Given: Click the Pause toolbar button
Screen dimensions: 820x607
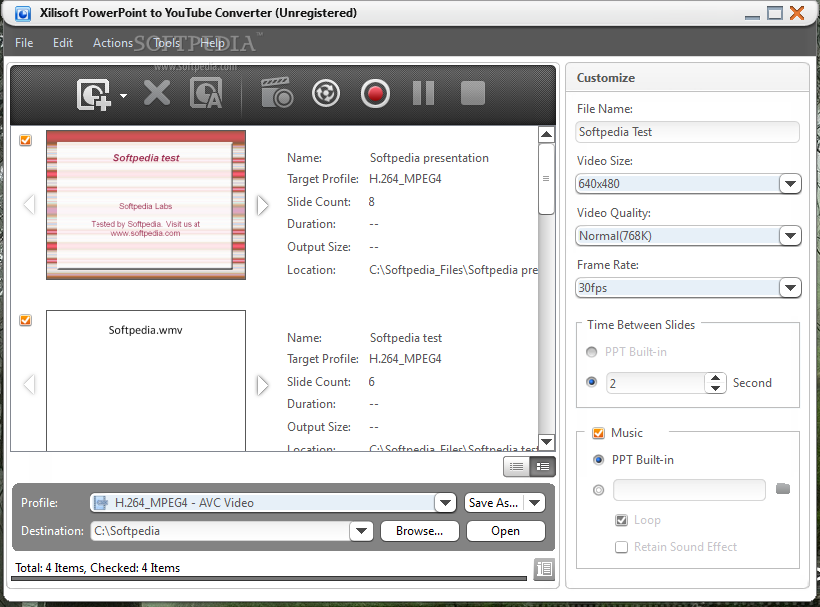Looking at the screenshot, I should 424,93.
